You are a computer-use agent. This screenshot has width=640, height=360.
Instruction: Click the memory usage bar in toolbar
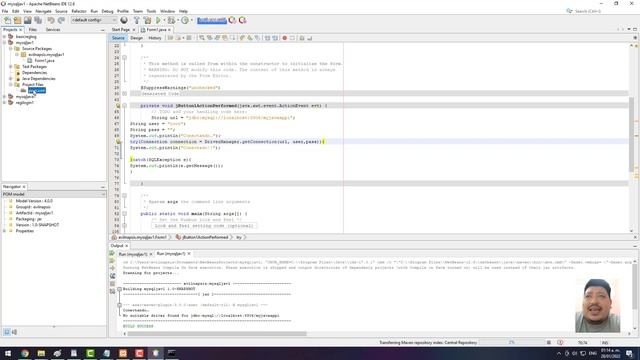click(x=212, y=20)
